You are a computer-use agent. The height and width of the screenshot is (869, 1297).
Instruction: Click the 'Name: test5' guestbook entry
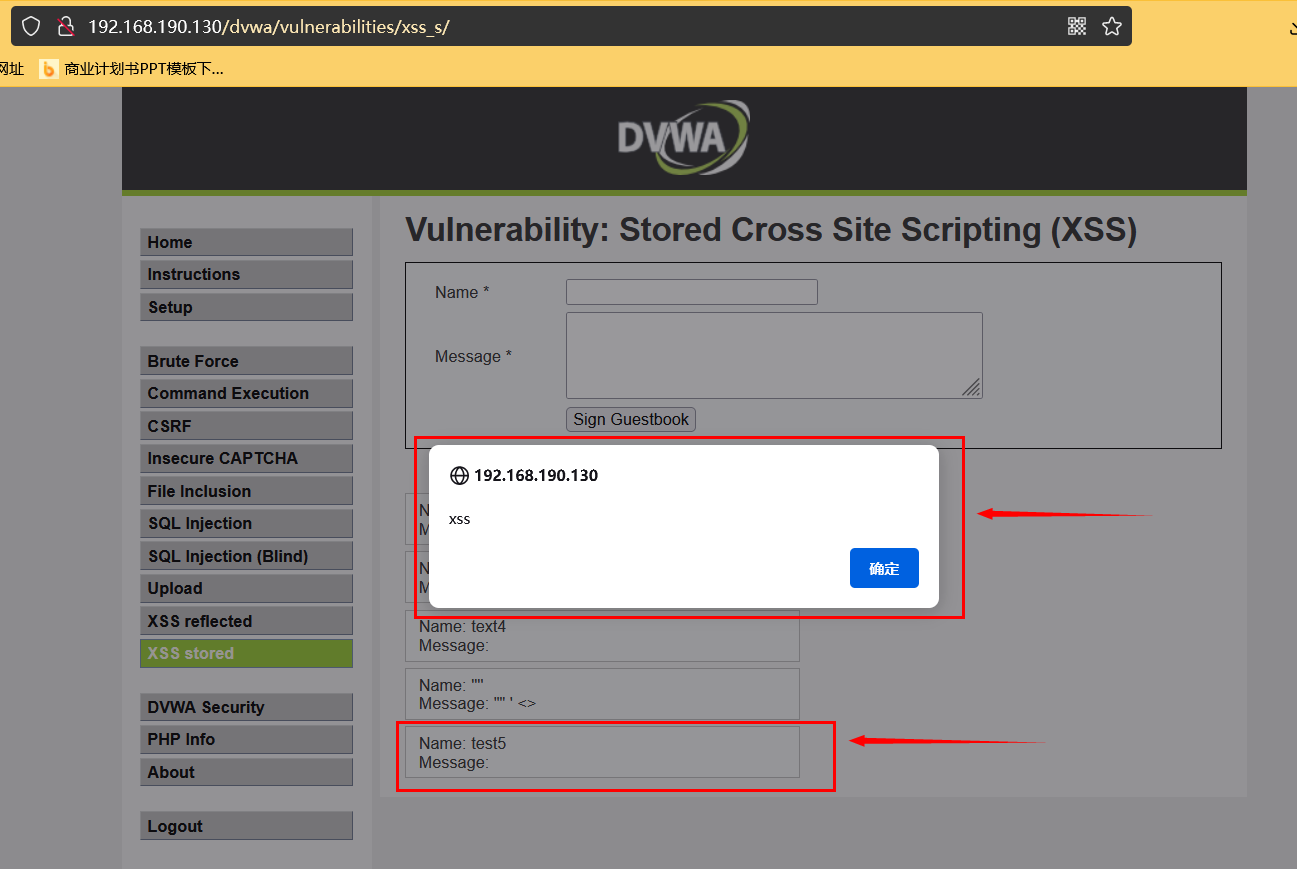(602, 752)
